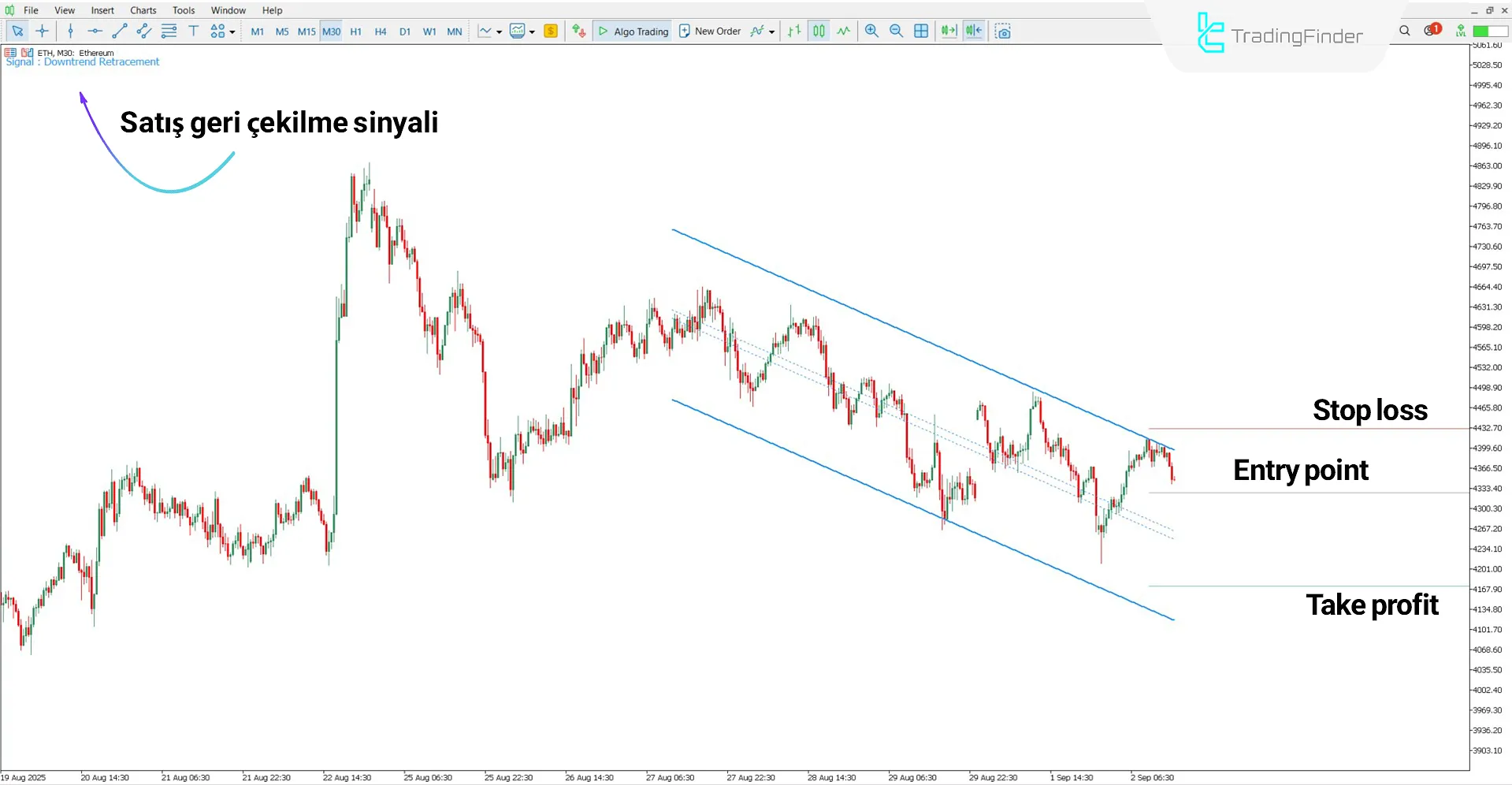This screenshot has height=785, width=1512.
Task: Switch timeframe to H1
Action: (355, 32)
